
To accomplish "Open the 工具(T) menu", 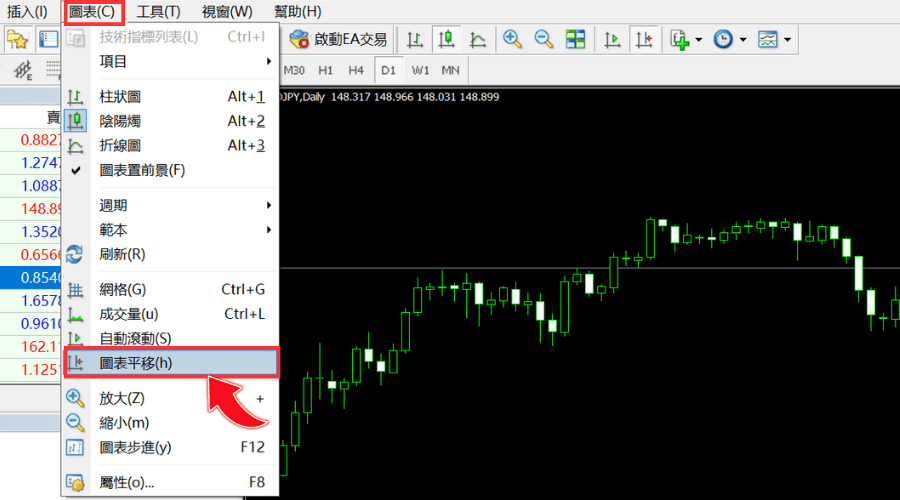I will (x=158, y=12).
